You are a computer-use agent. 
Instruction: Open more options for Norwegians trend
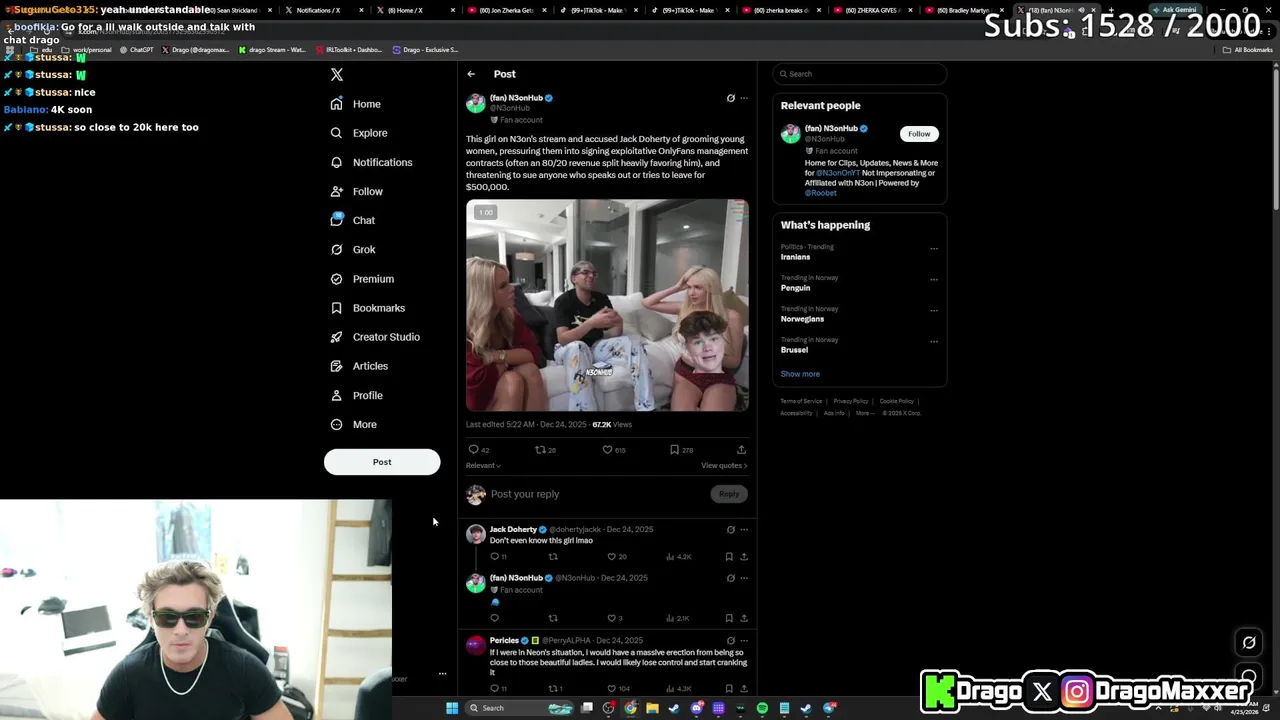pos(934,310)
